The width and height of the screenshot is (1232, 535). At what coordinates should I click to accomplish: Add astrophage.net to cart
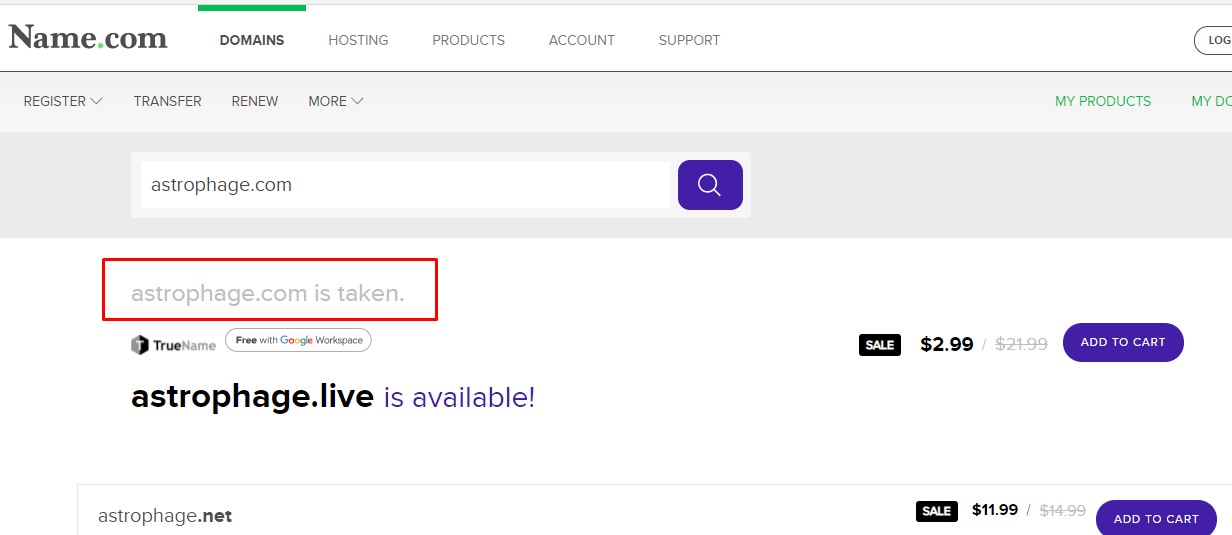(1155, 518)
